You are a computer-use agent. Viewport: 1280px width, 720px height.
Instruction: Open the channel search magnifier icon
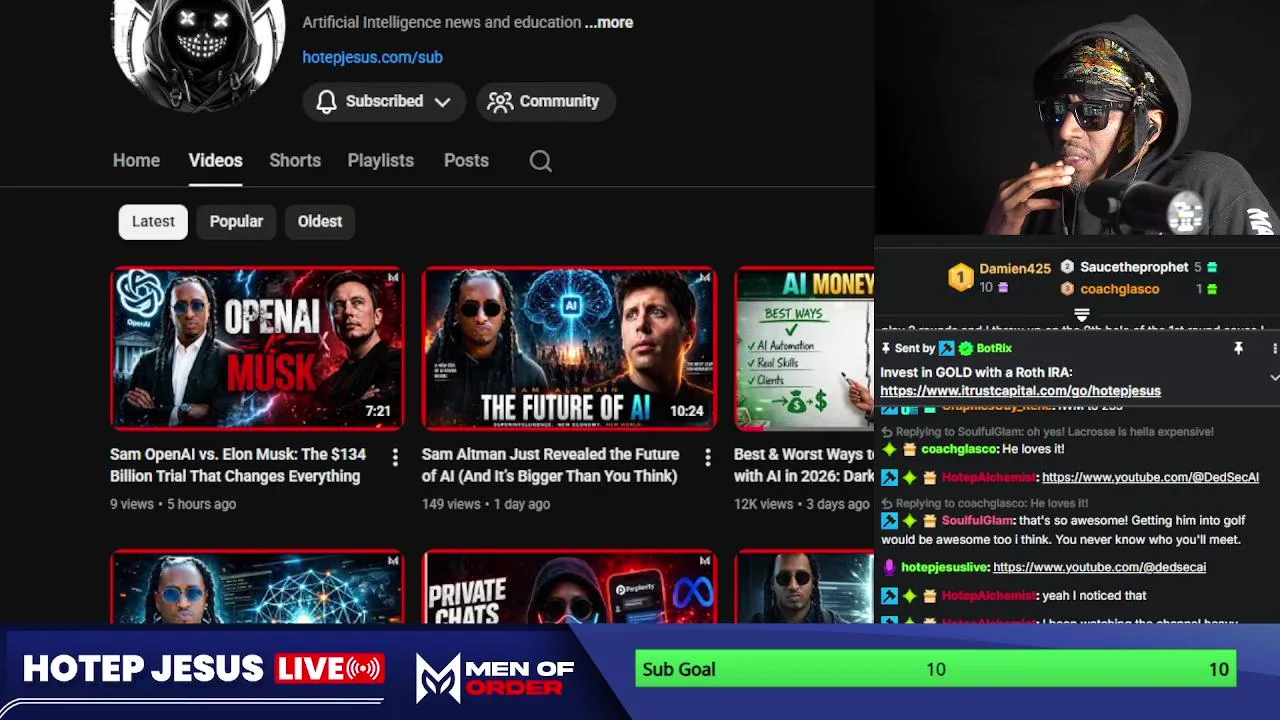pyautogui.click(x=540, y=161)
